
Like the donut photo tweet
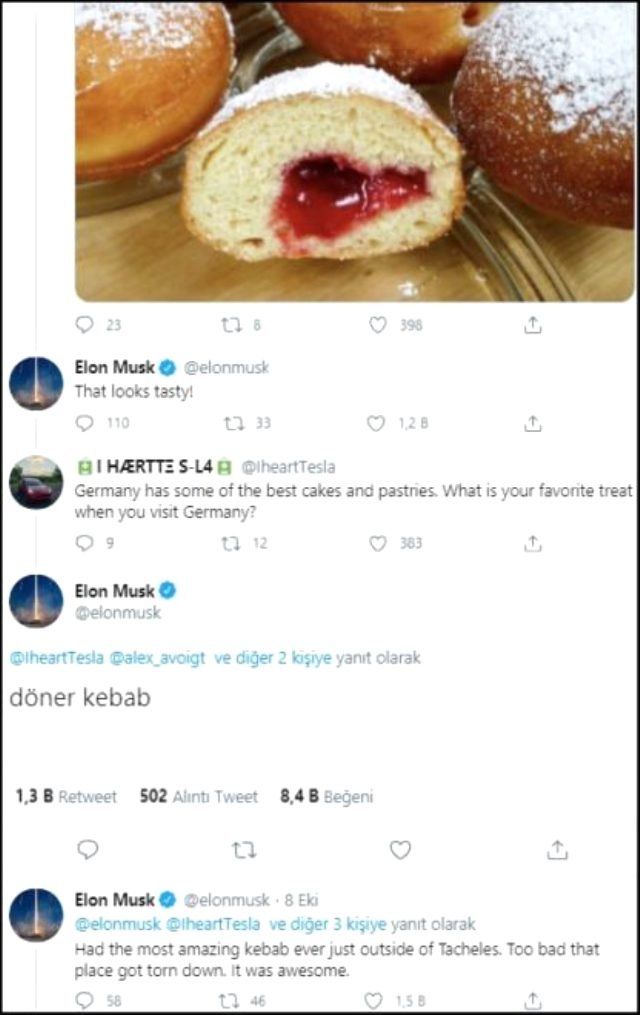click(378, 324)
